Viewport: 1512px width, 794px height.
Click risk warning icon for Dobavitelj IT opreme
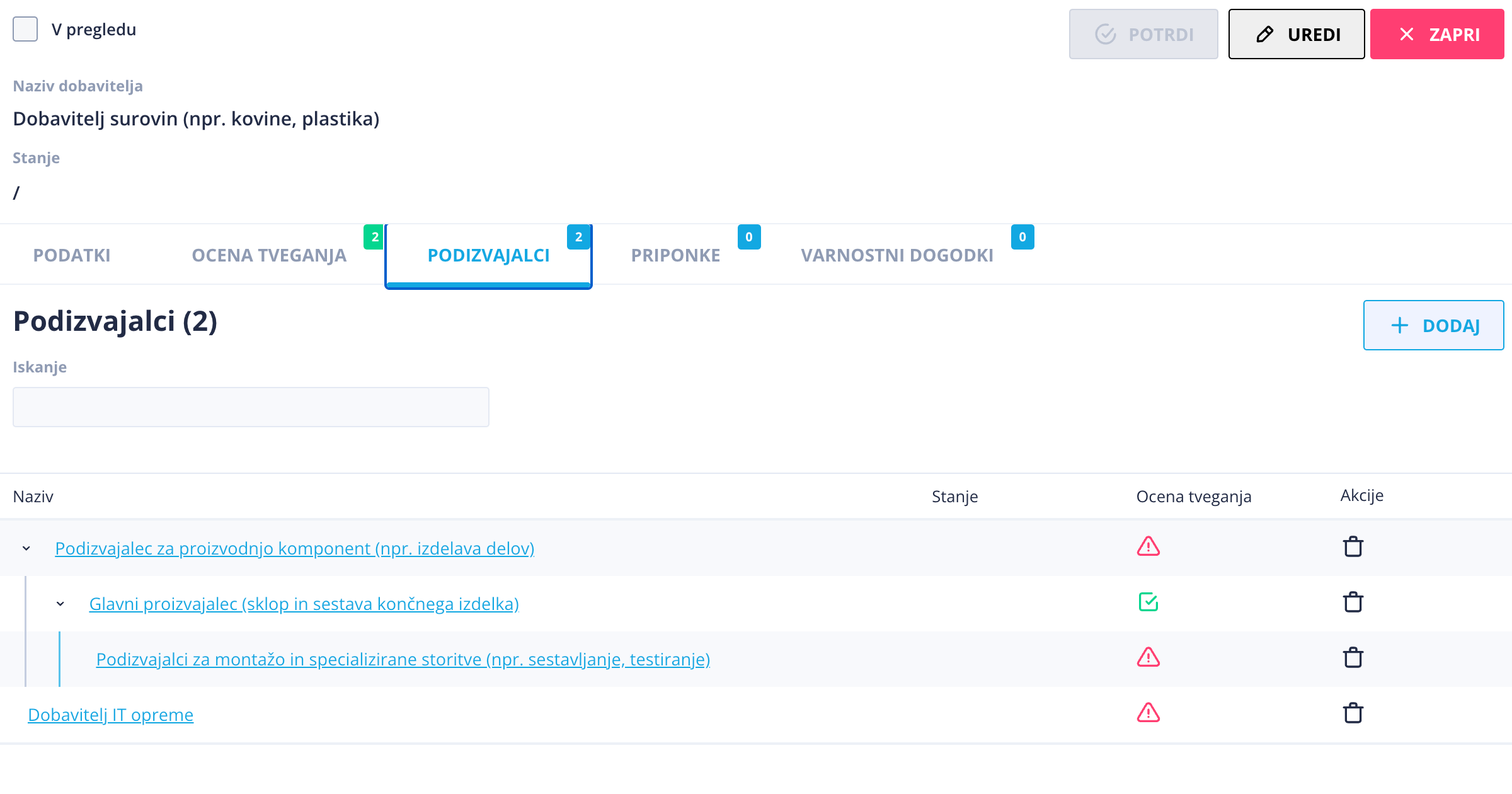tap(1148, 713)
